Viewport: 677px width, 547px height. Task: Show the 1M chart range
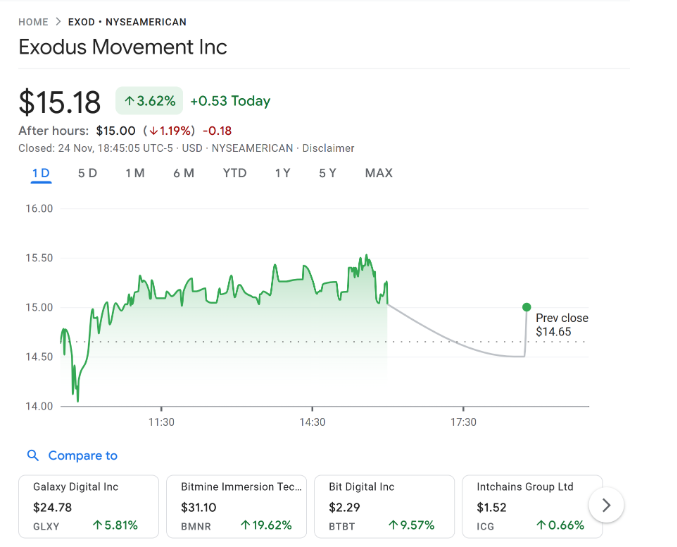pyautogui.click(x=135, y=173)
